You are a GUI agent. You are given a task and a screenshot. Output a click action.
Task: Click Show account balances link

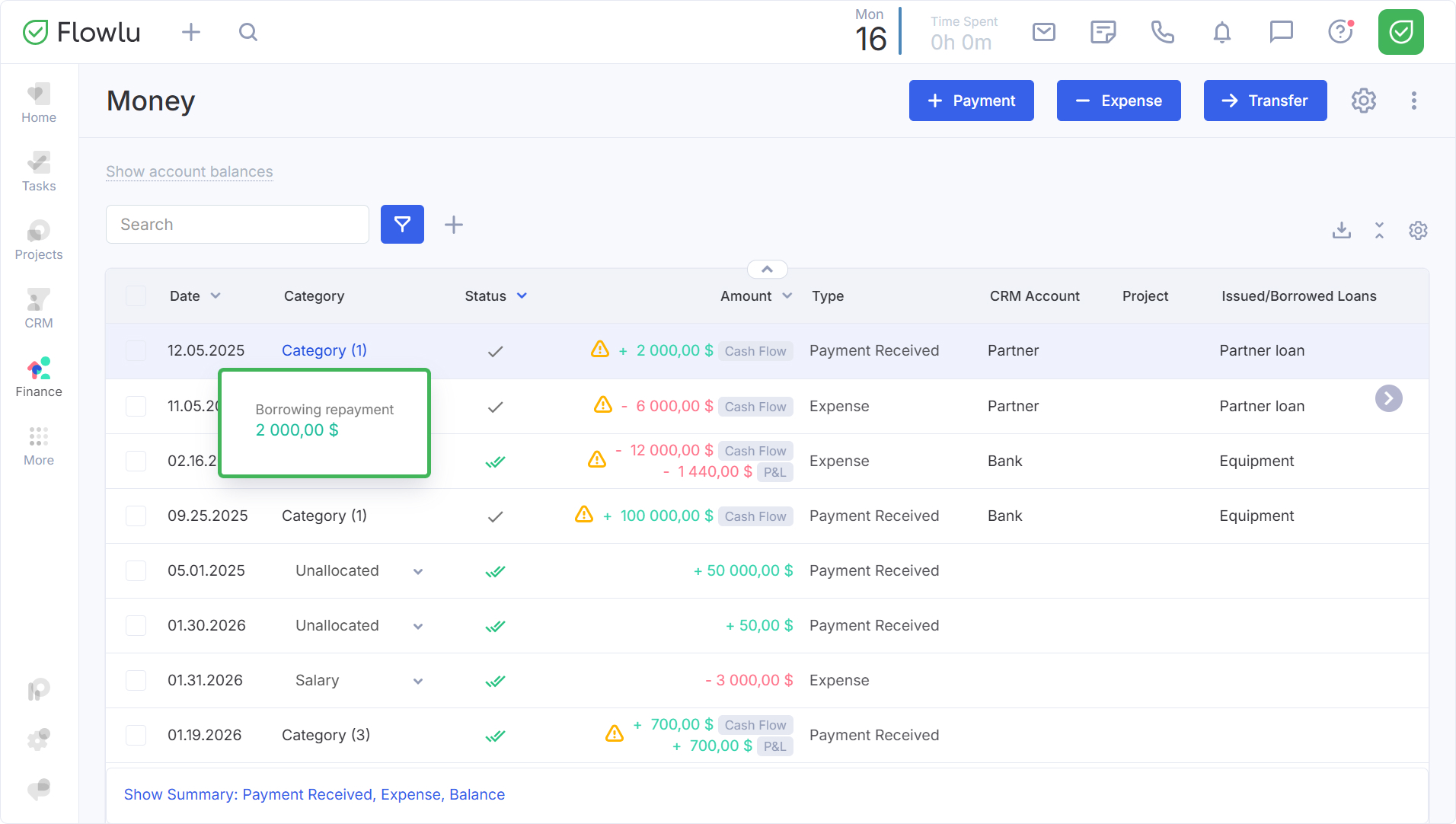[189, 172]
